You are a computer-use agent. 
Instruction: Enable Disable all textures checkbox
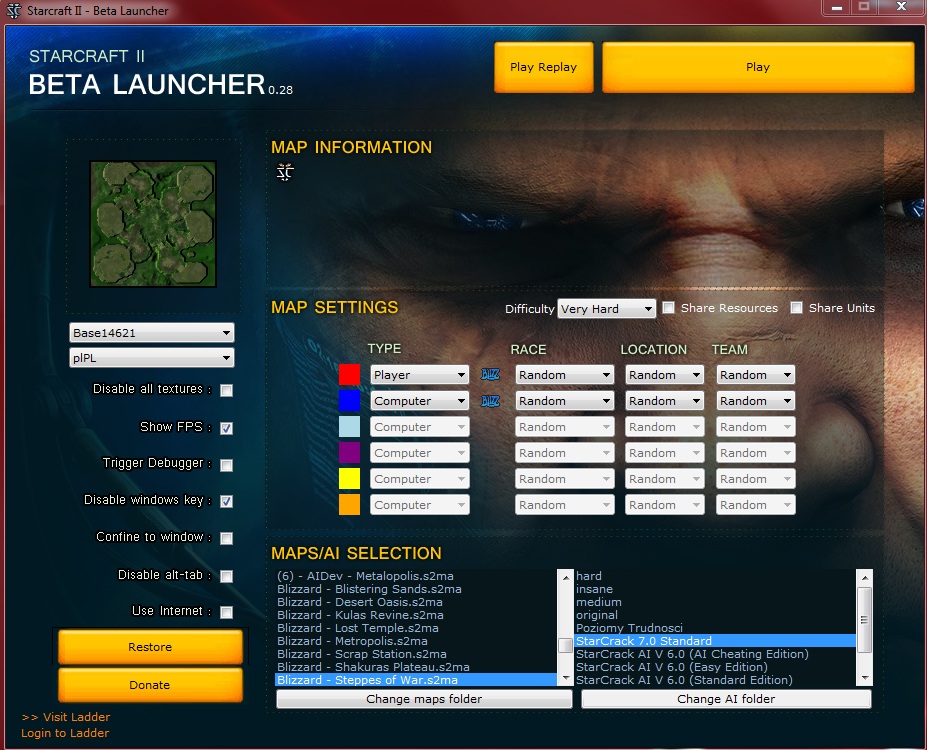pos(226,390)
